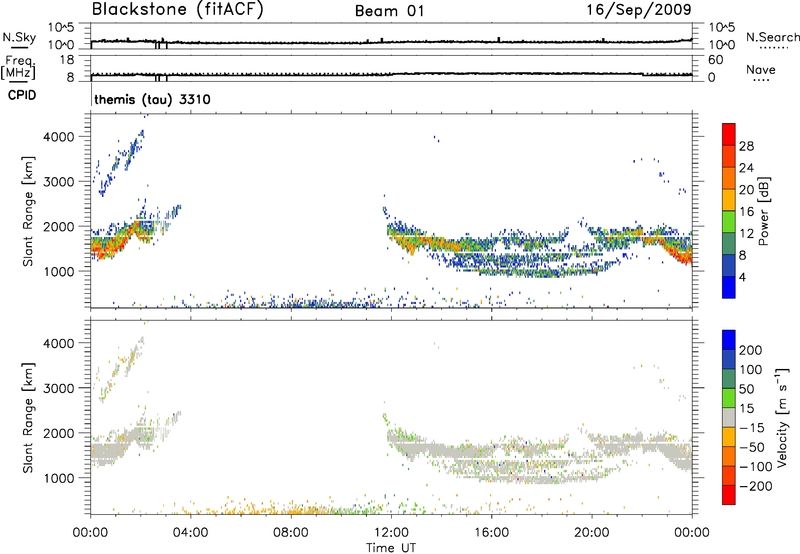Select green Power colorbar segment between 12 and 16
The width and height of the screenshot is (800, 554).
coord(729,222)
